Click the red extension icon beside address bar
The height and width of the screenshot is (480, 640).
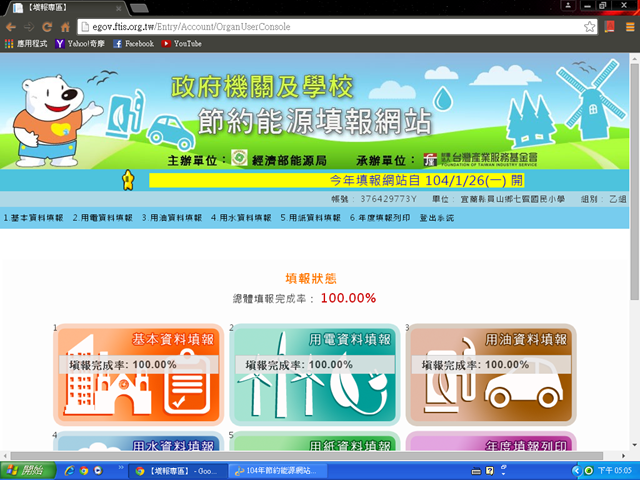(x=610, y=27)
